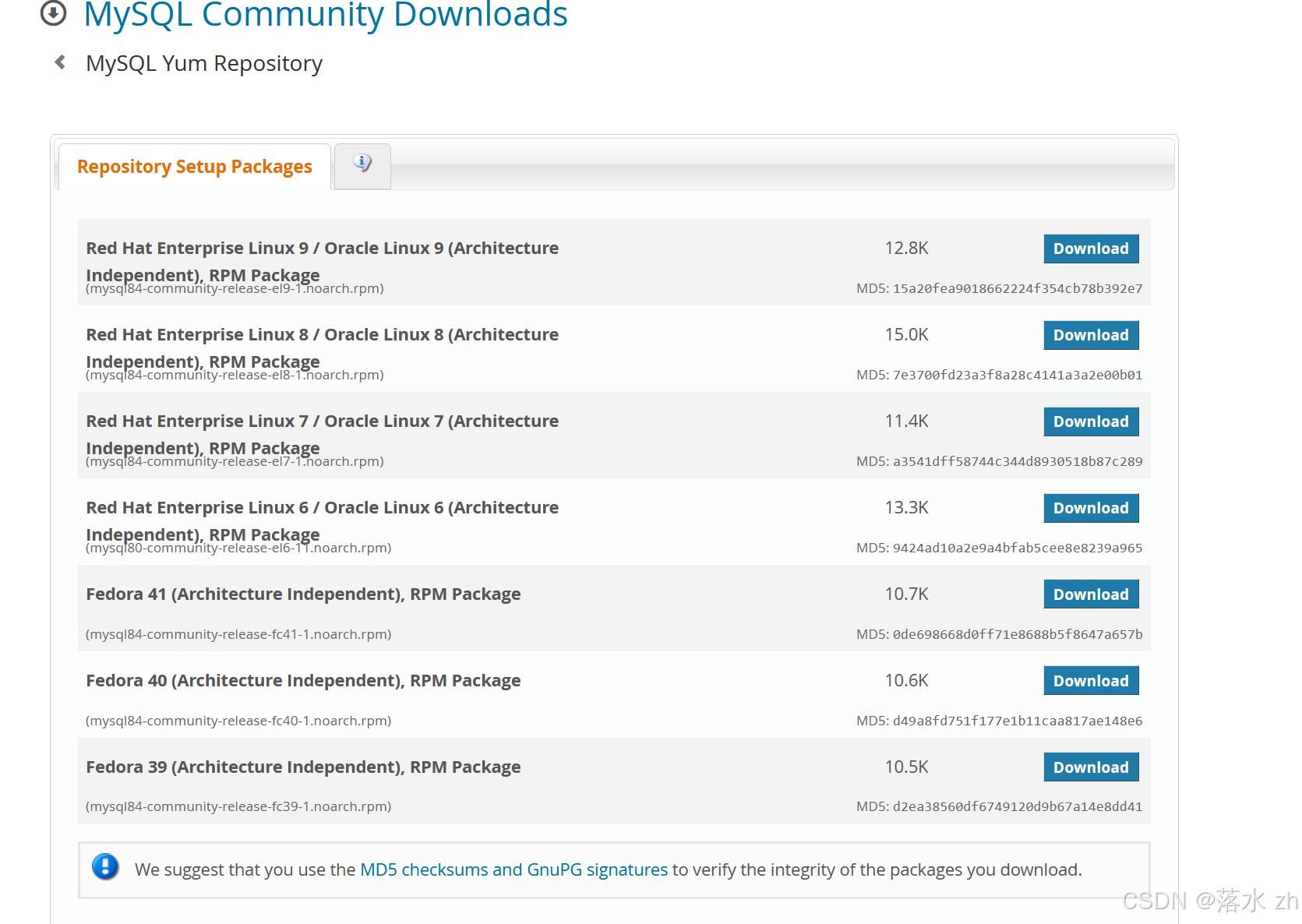This screenshot has width=1302, height=924.
Task: Click the MD5 hash starting d49a8fd7
Action: pos(1018,721)
